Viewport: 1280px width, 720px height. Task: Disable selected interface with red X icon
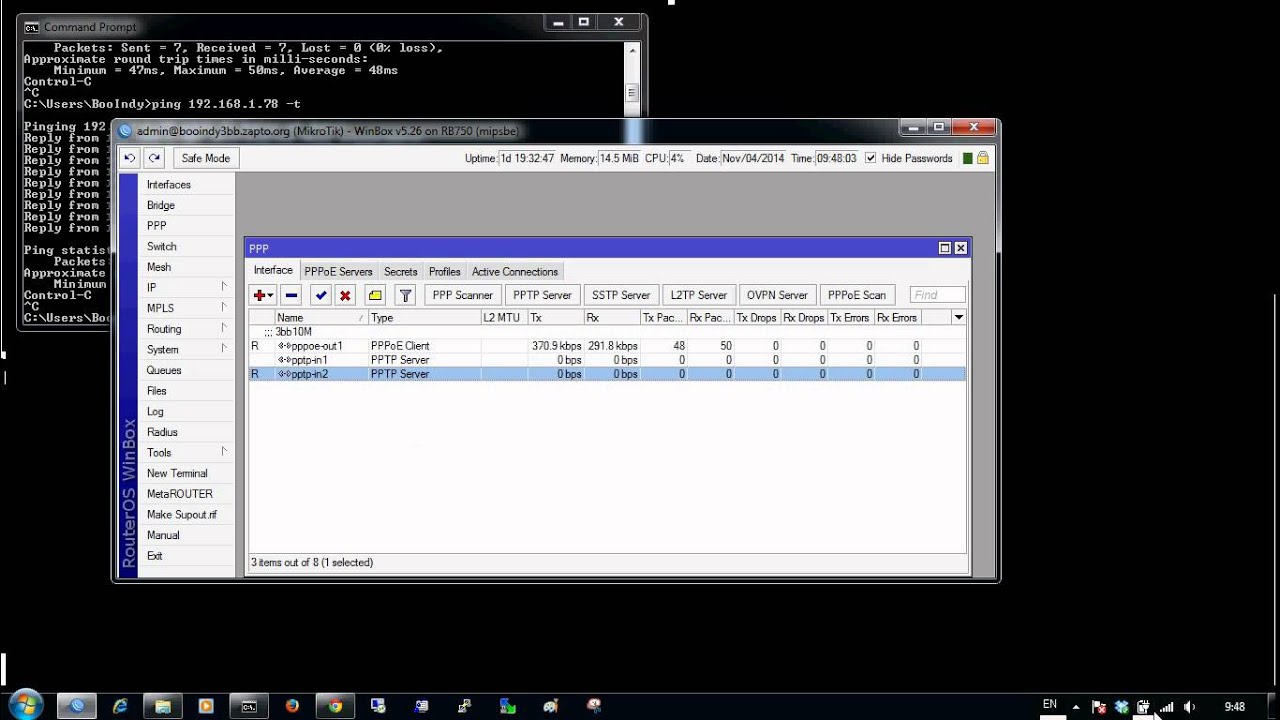click(x=345, y=295)
